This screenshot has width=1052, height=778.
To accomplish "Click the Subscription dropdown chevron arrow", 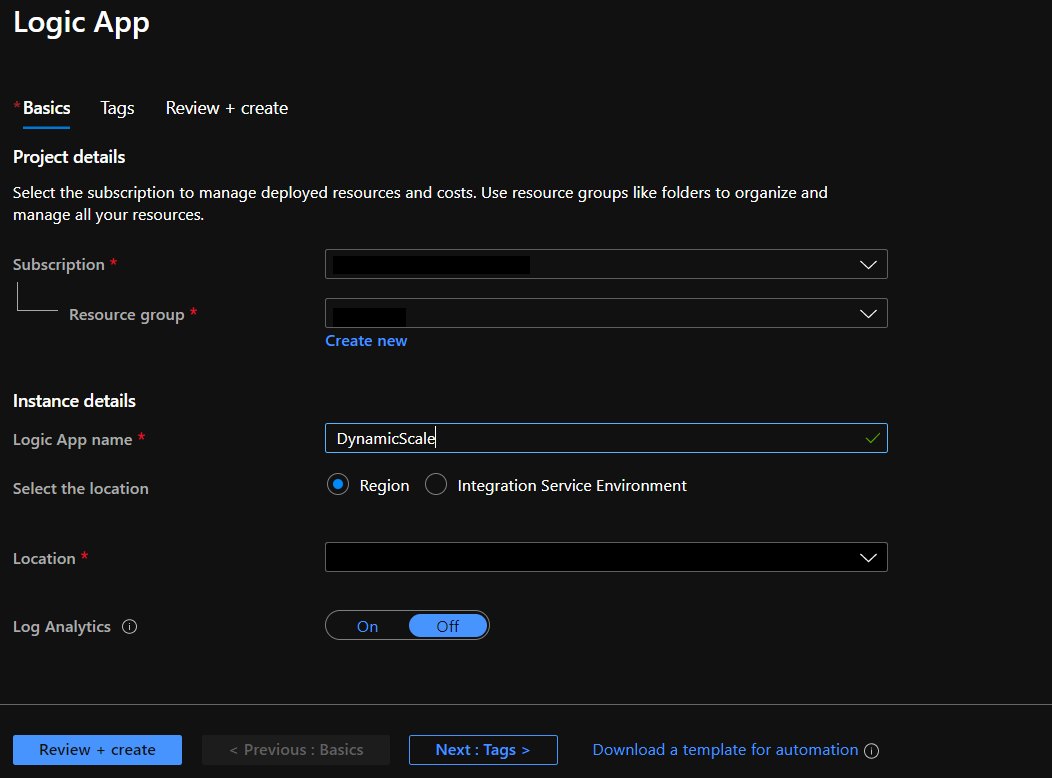I will [868, 265].
